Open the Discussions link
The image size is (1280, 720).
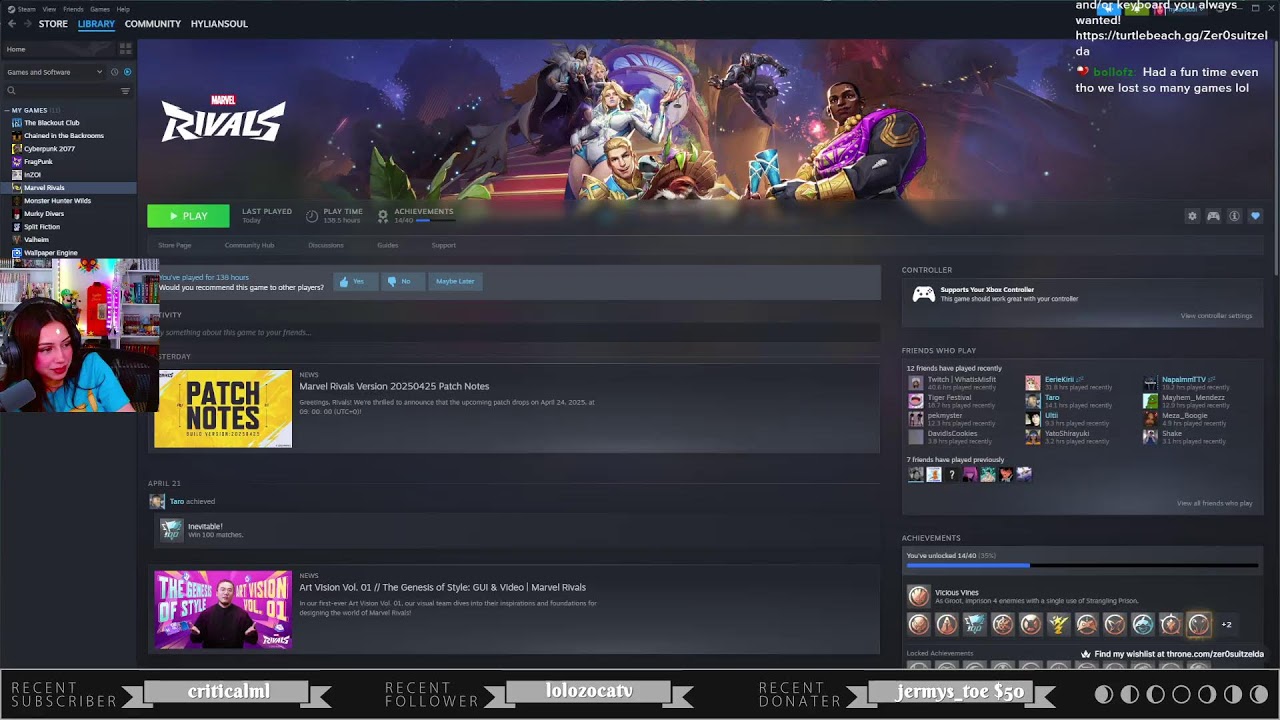tap(326, 246)
